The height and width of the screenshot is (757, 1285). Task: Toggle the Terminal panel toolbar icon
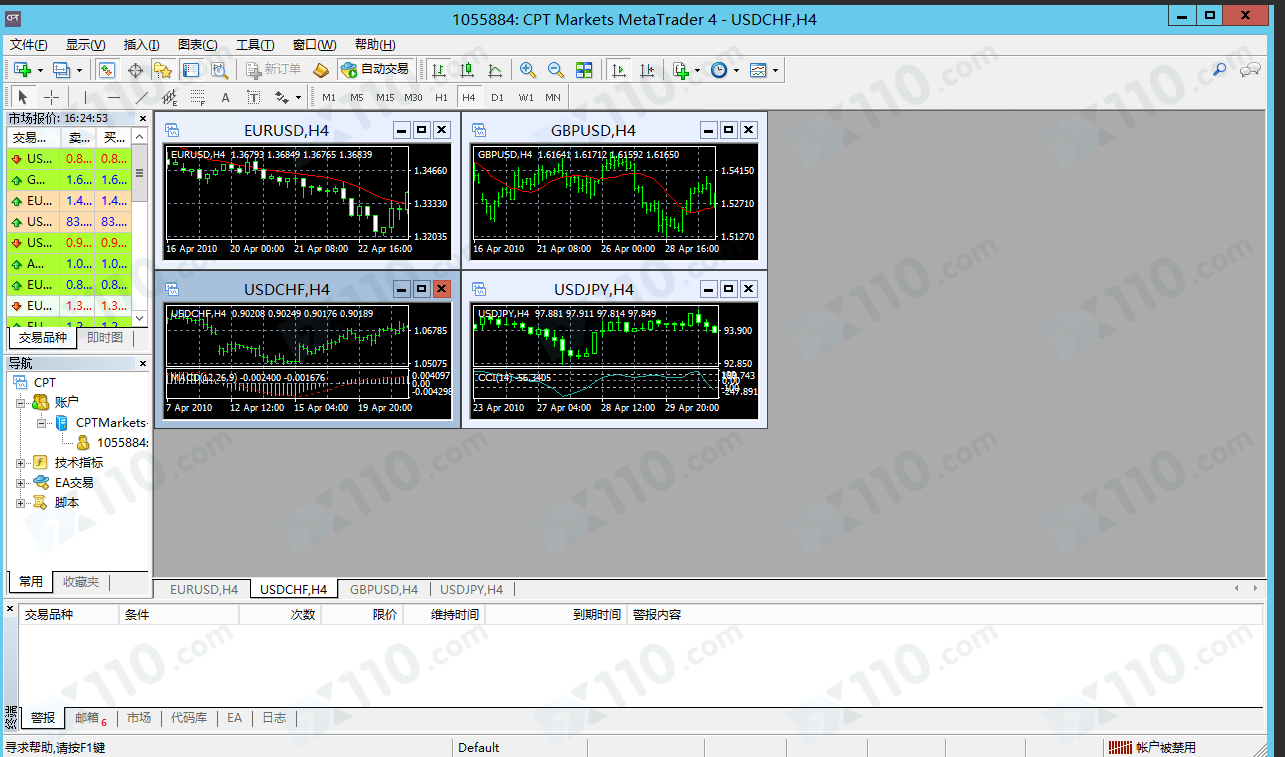pyautogui.click(x=191, y=70)
